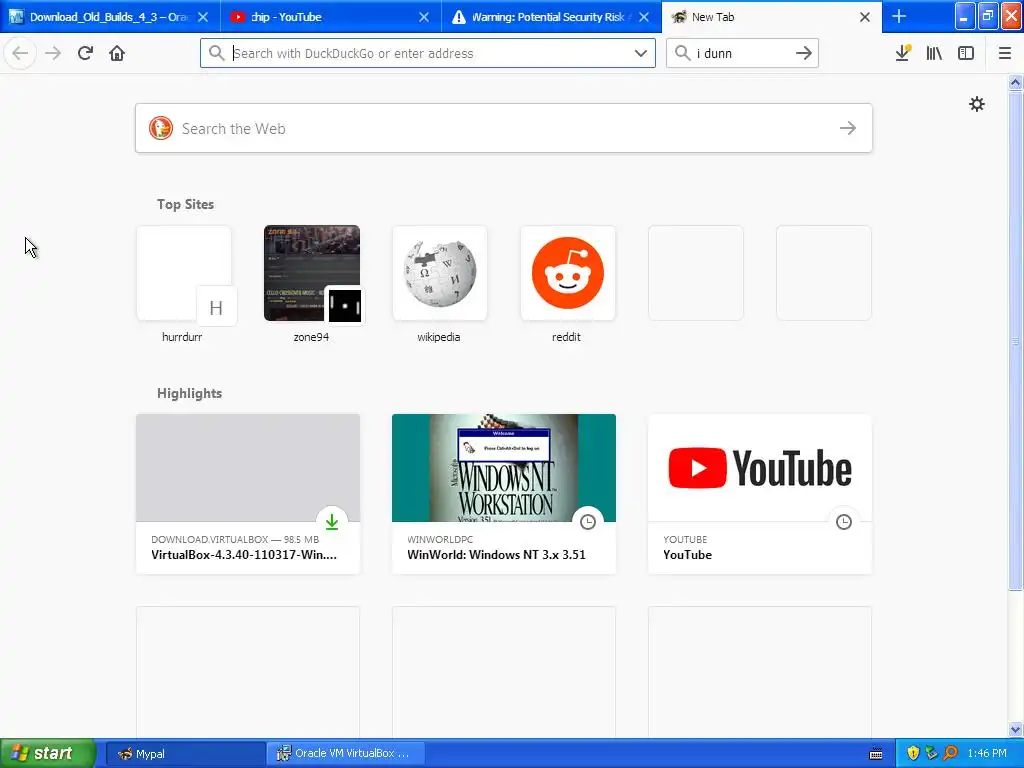Open the home page icon
The width and height of the screenshot is (1024, 768).
click(117, 53)
